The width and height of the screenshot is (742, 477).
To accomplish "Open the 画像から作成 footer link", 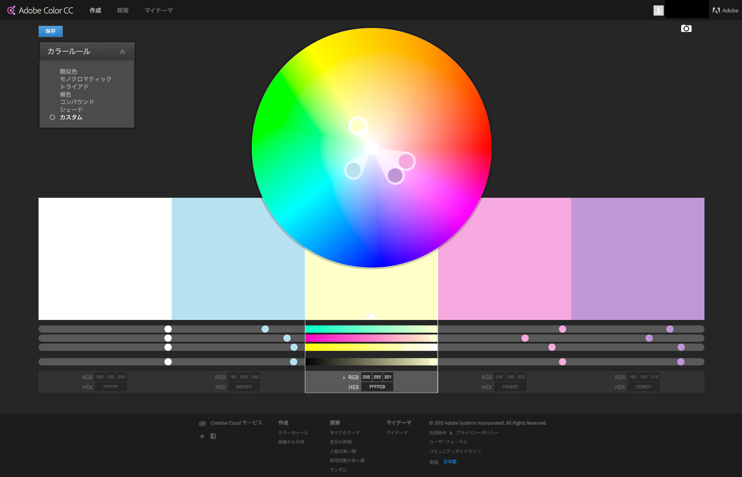I will click(x=291, y=442).
